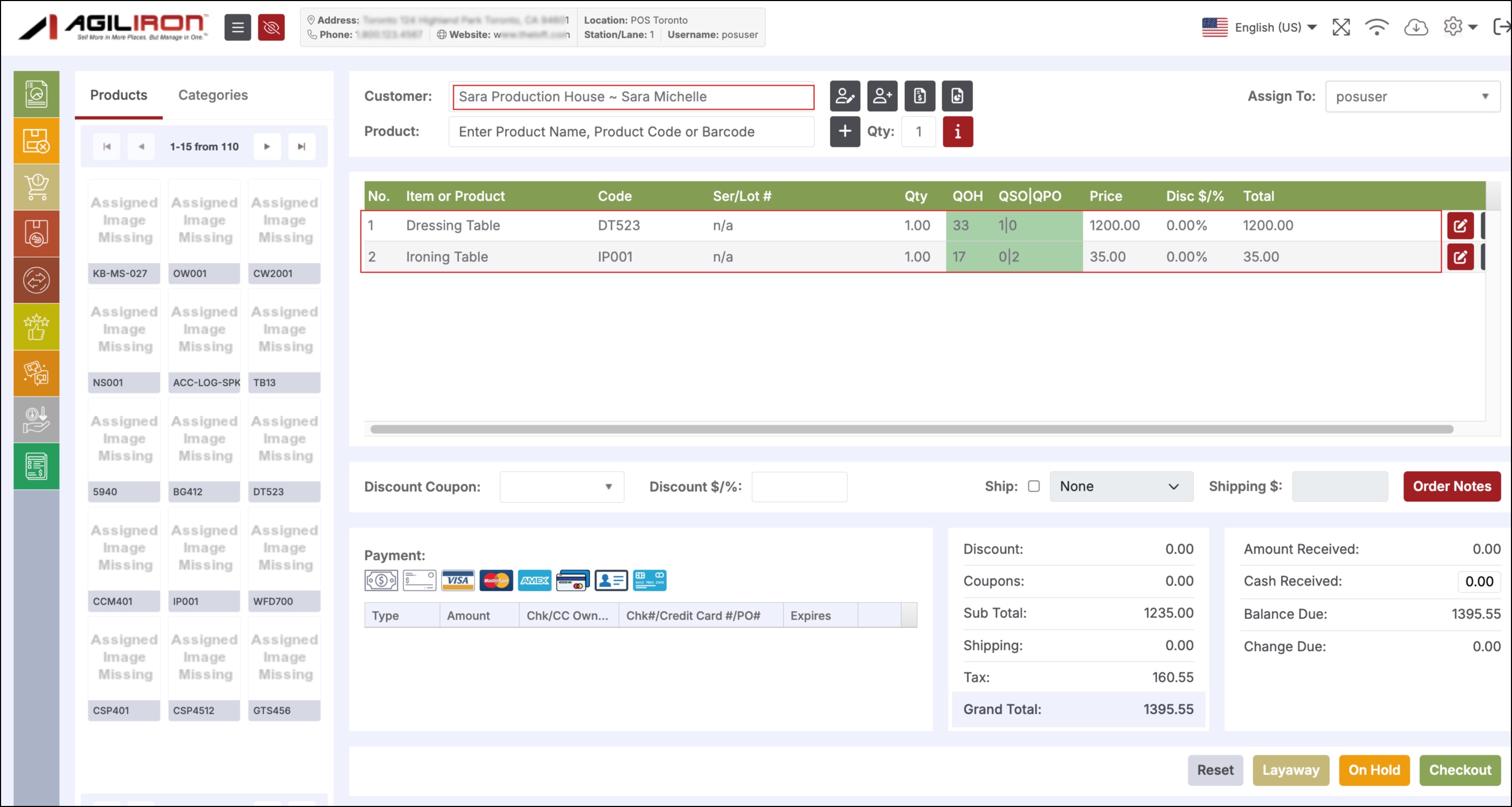Open the Assign To posuser dropdown
Screen dimensions: 1512x807
tap(1413, 96)
